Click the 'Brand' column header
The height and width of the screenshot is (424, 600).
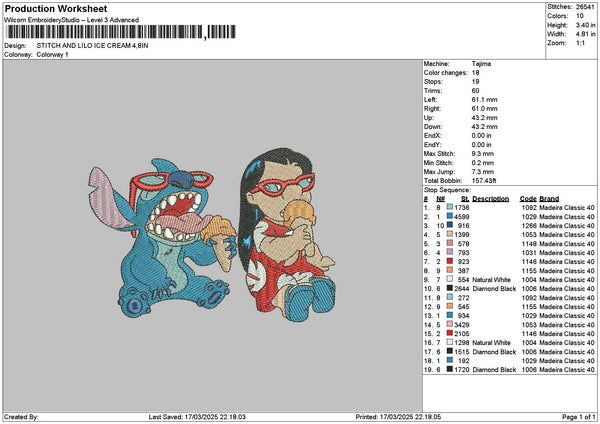pyautogui.click(x=549, y=199)
